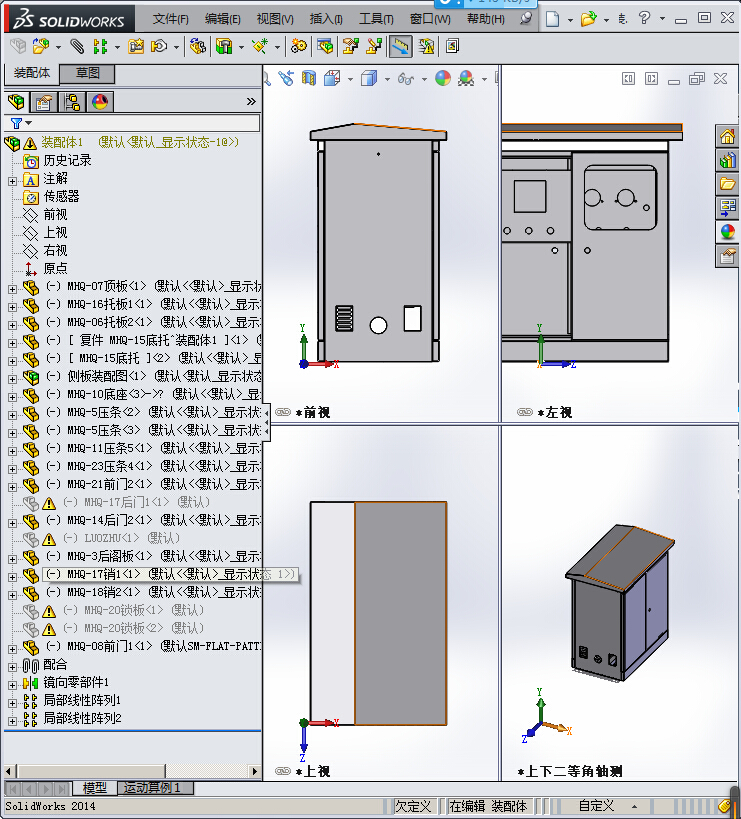The height and width of the screenshot is (819, 741).
Task: Click the Take Snapshot icon
Action: pos(452,46)
